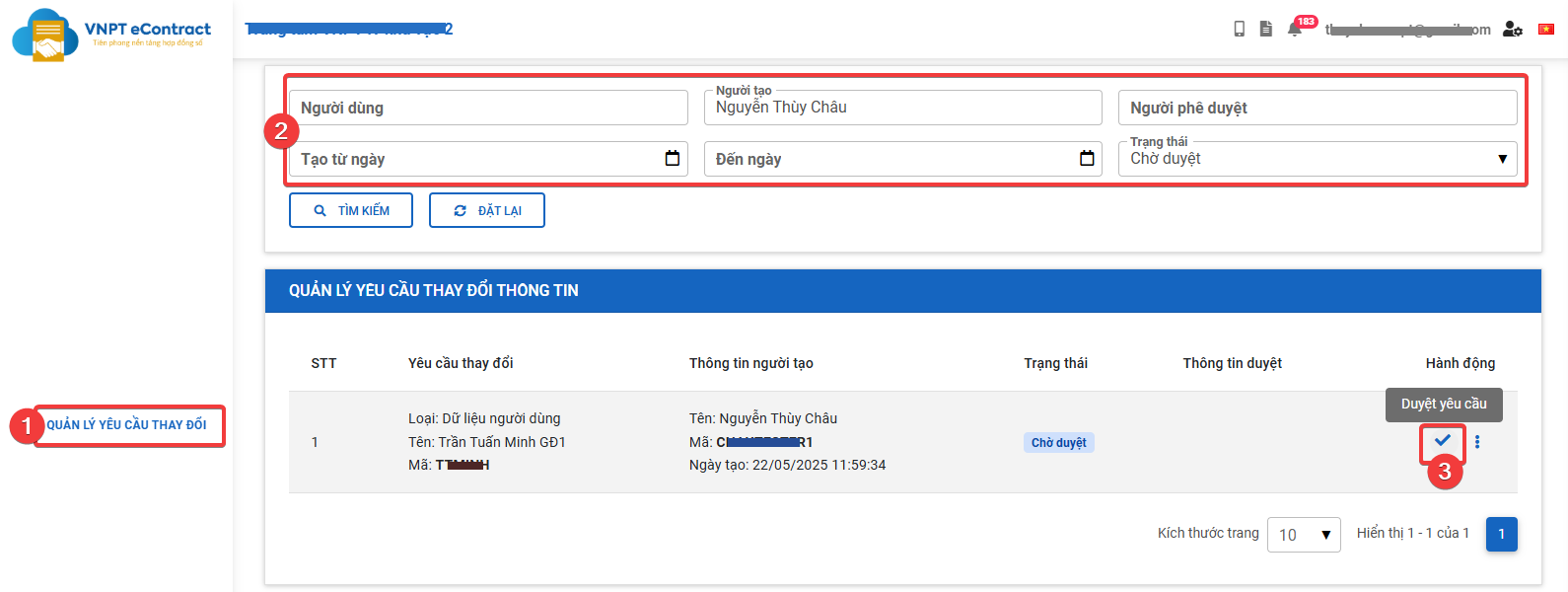Open the notifications bell with 183 badge
Screen dimensions: 1568x592
1295,30
